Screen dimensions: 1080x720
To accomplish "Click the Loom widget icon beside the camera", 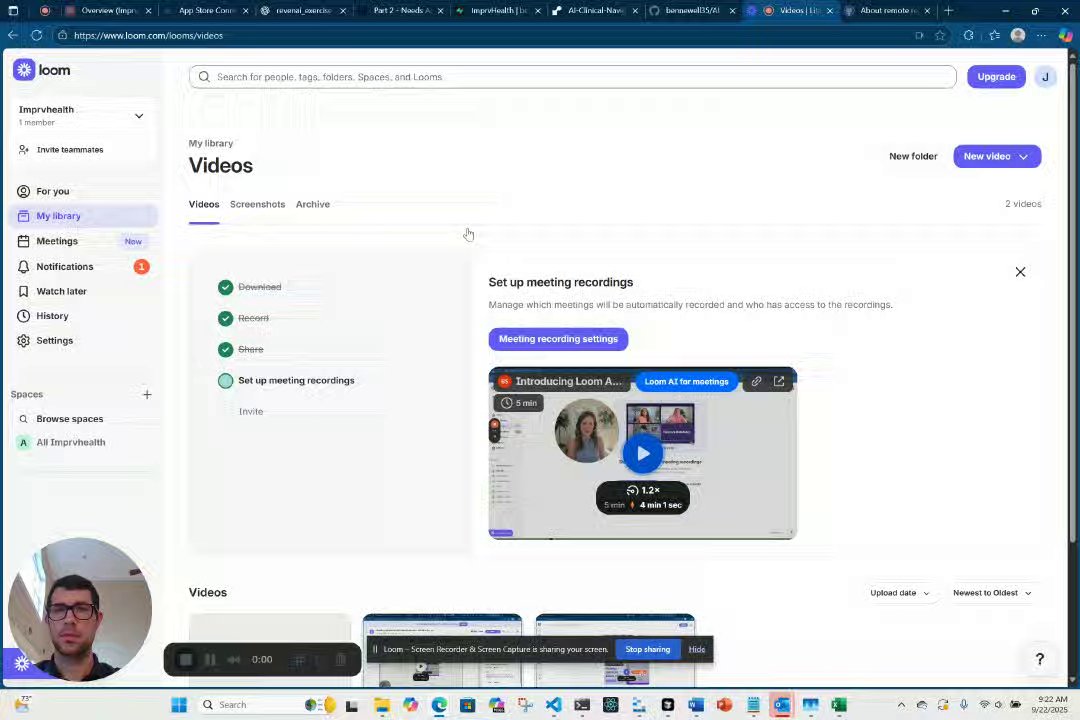I will click(x=21, y=663).
